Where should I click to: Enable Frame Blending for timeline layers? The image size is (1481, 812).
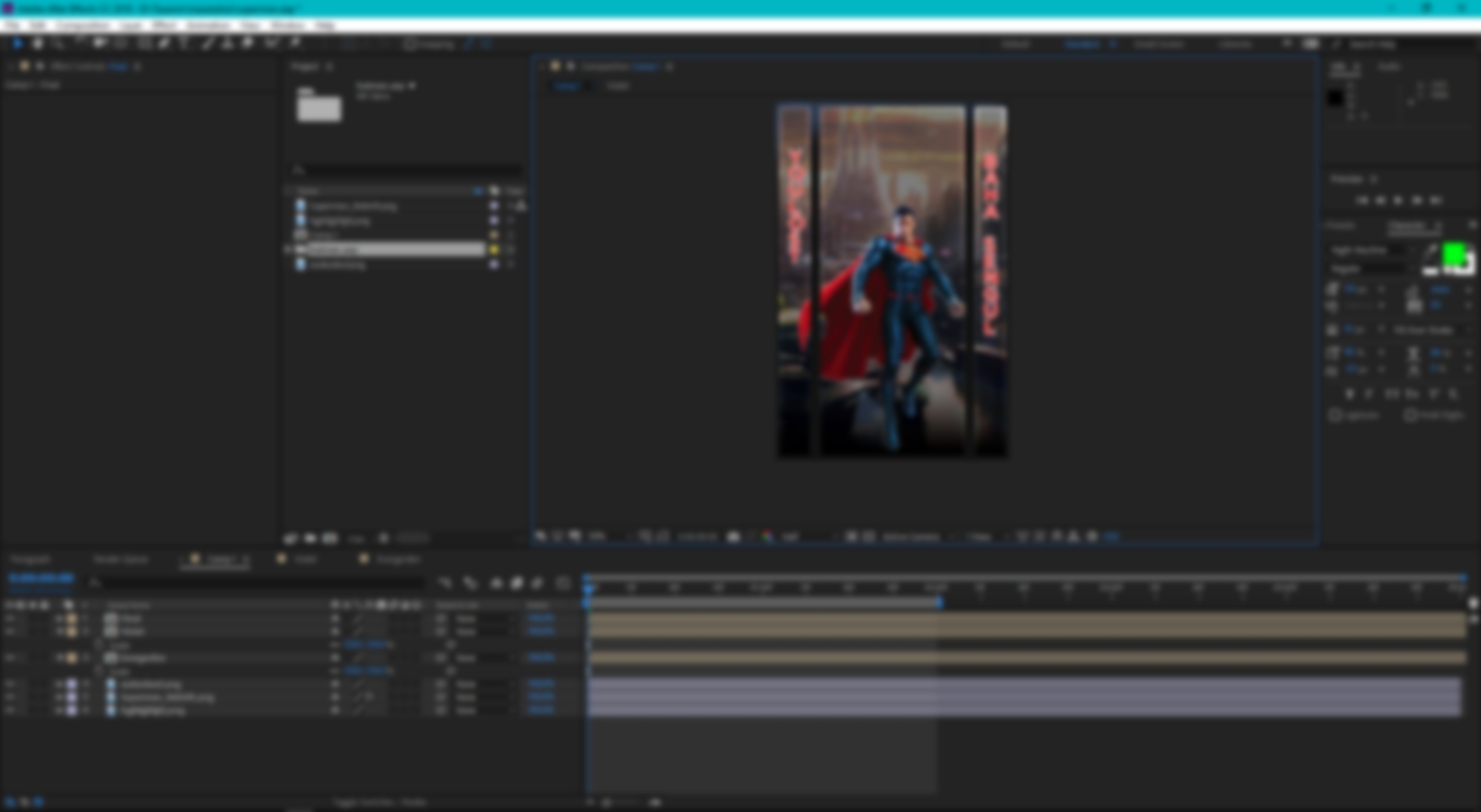point(517,584)
